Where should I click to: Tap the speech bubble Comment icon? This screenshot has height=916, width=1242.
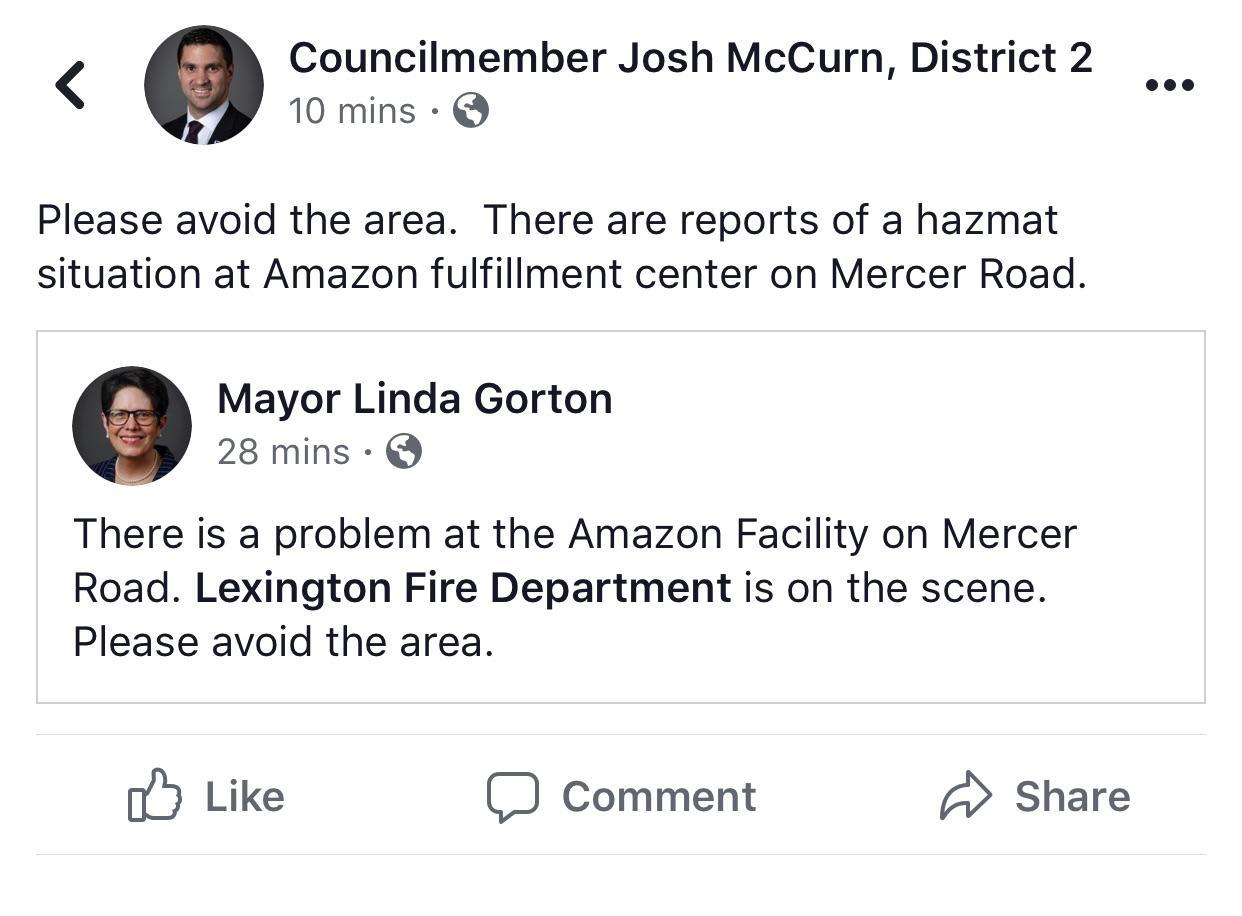point(513,797)
